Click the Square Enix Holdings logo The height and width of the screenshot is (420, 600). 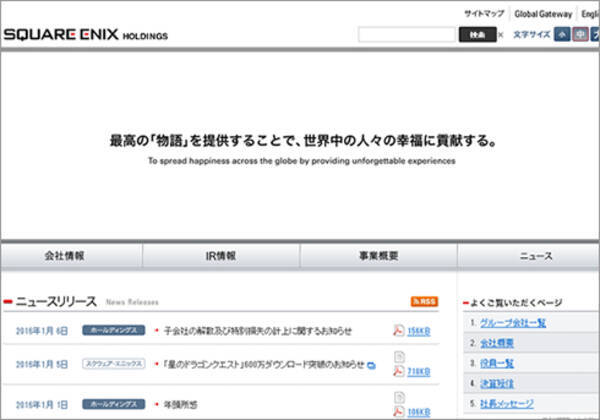[x=86, y=35]
